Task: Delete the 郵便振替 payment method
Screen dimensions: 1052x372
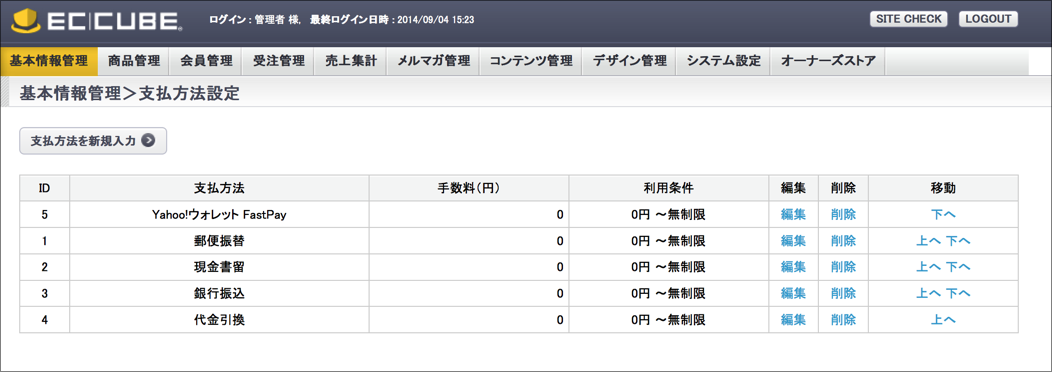Action: click(x=843, y=240)
